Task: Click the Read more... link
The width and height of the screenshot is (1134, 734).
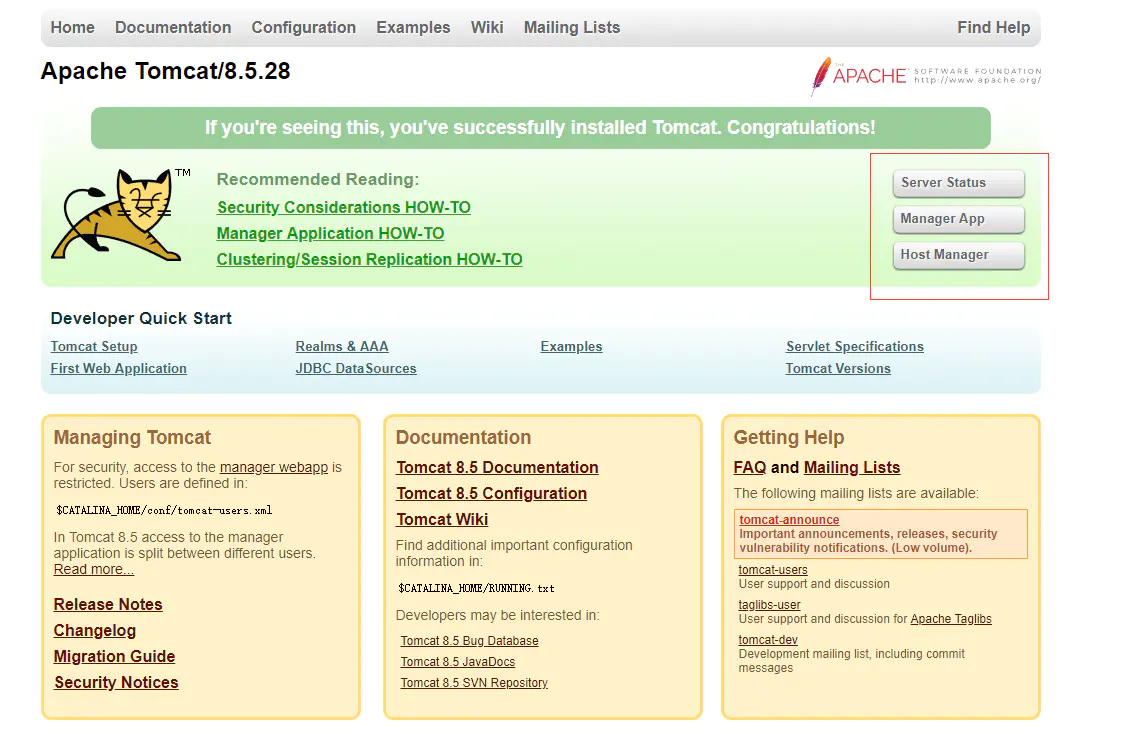Action: click(x=94, y=569)
